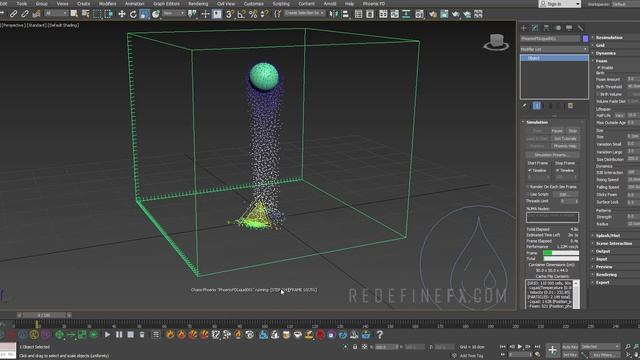This screenshot has height=360, width=640.
Task: Toggle 3D Snaps icon
Action: point(230,14)
